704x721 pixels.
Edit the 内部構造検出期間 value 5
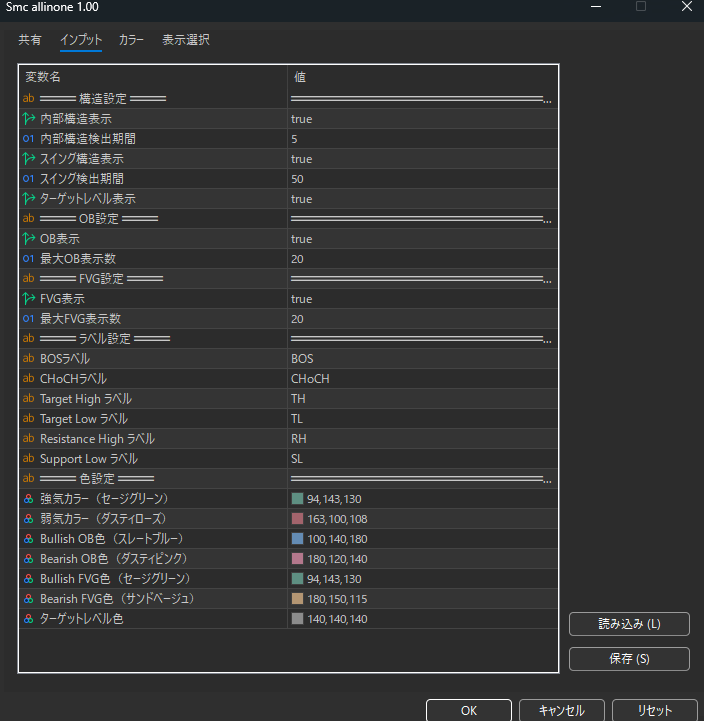[x=294, y=139]
